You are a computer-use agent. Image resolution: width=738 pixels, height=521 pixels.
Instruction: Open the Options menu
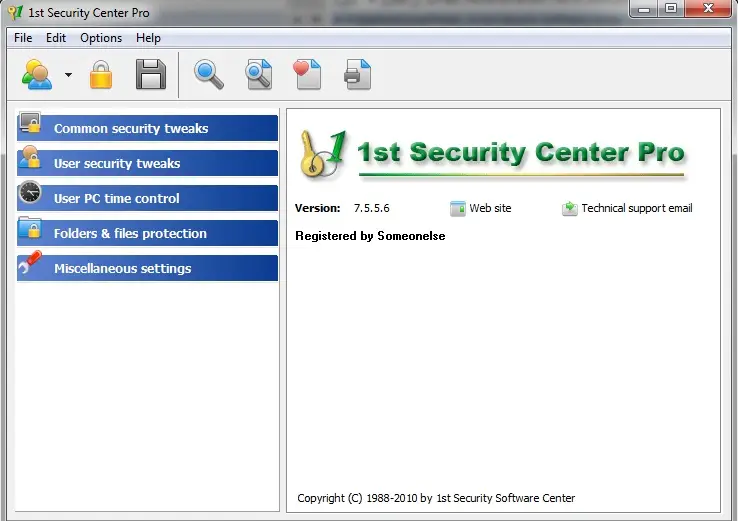pyautogui.click(x=101, y=38)
